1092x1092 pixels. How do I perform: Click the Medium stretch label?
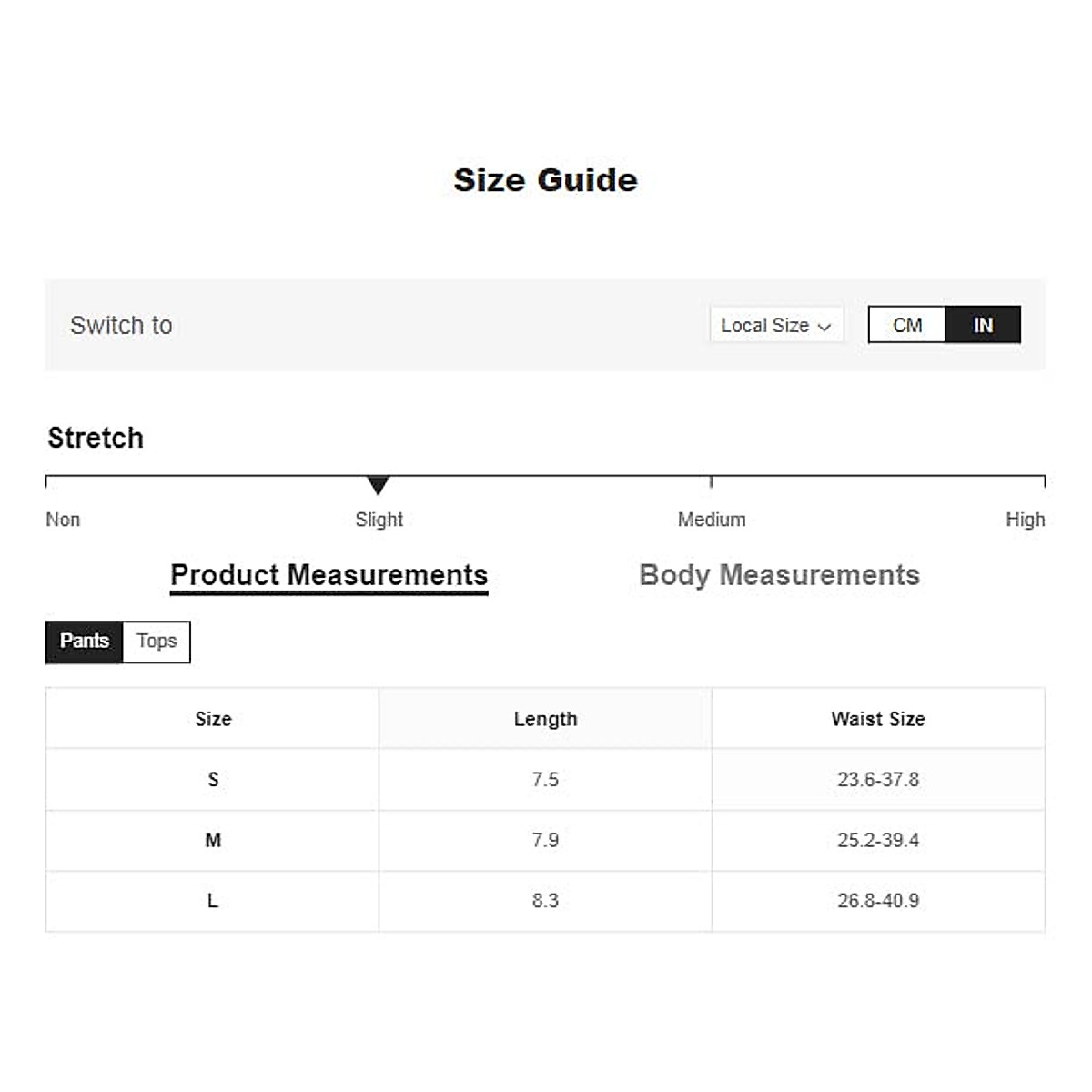click(x=712, y=520)
